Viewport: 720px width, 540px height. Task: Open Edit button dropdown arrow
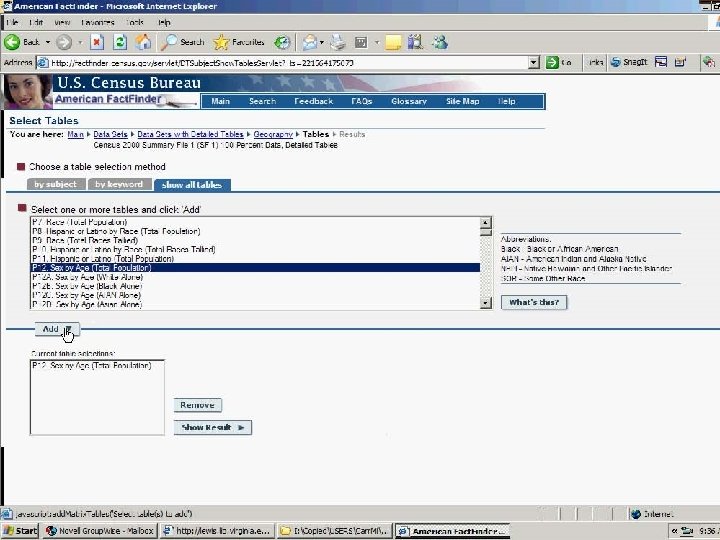(x=377, y=42)
